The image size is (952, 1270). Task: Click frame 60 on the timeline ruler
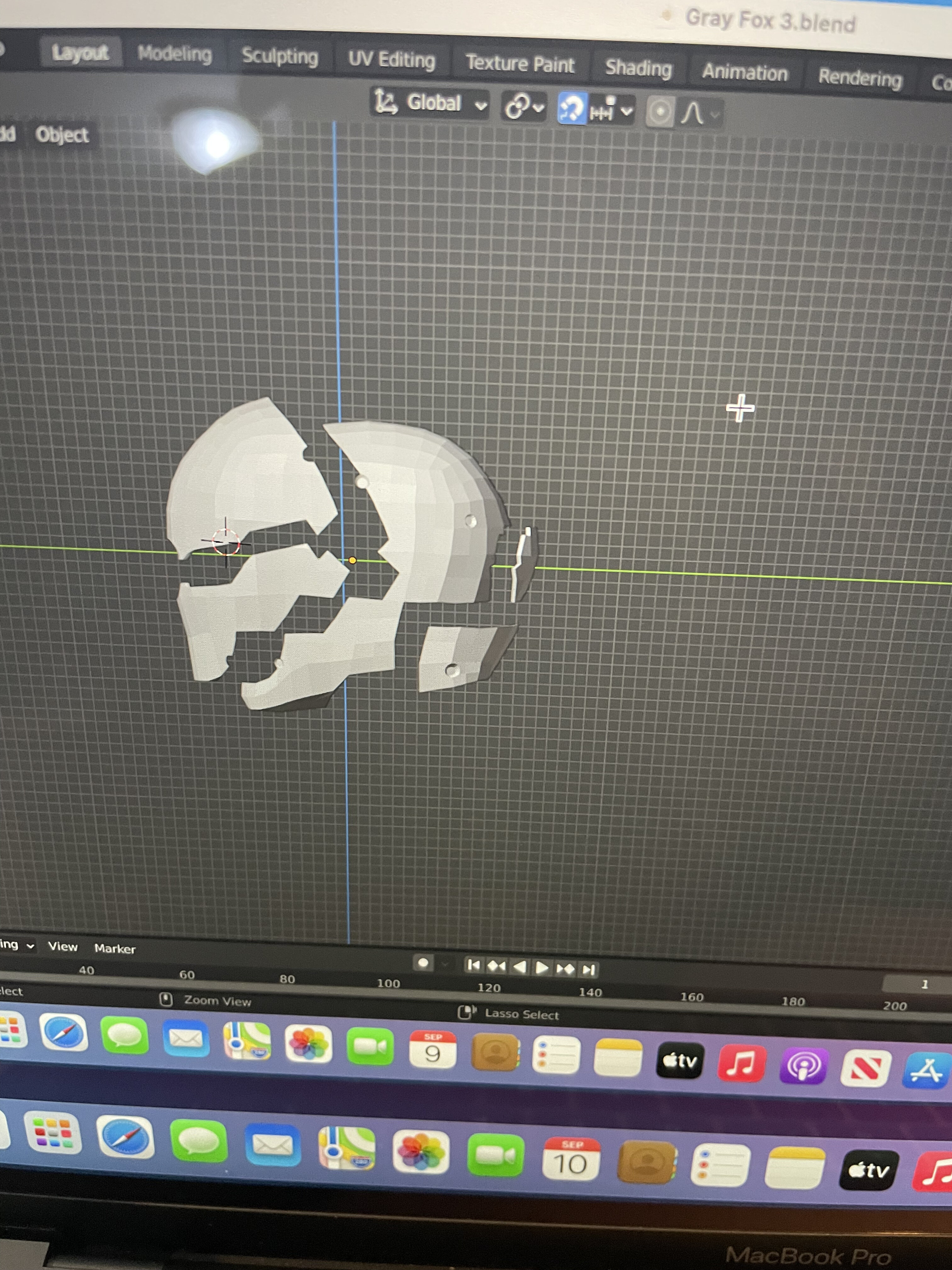pyautogui.click(x=187, y=974)
